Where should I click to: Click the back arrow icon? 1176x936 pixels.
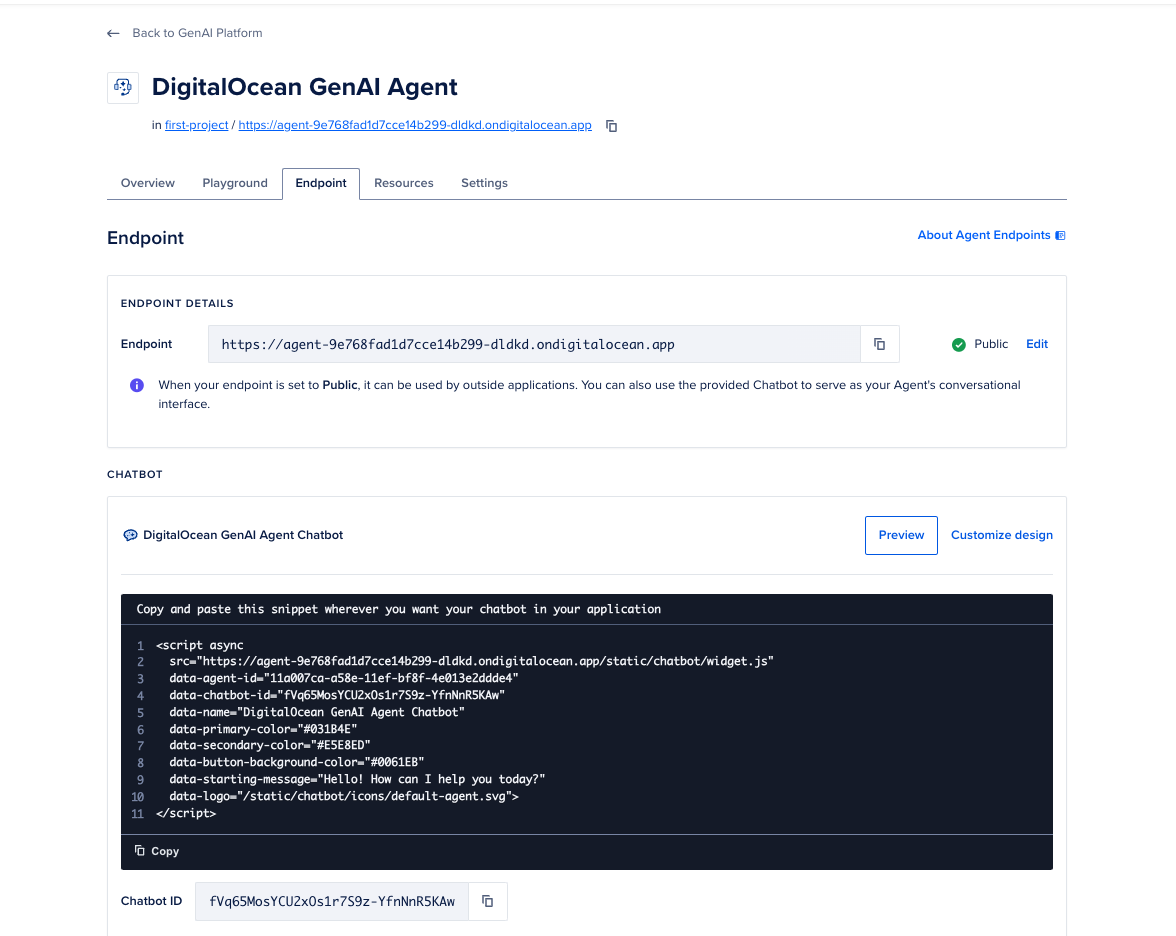tap(113, 33)
